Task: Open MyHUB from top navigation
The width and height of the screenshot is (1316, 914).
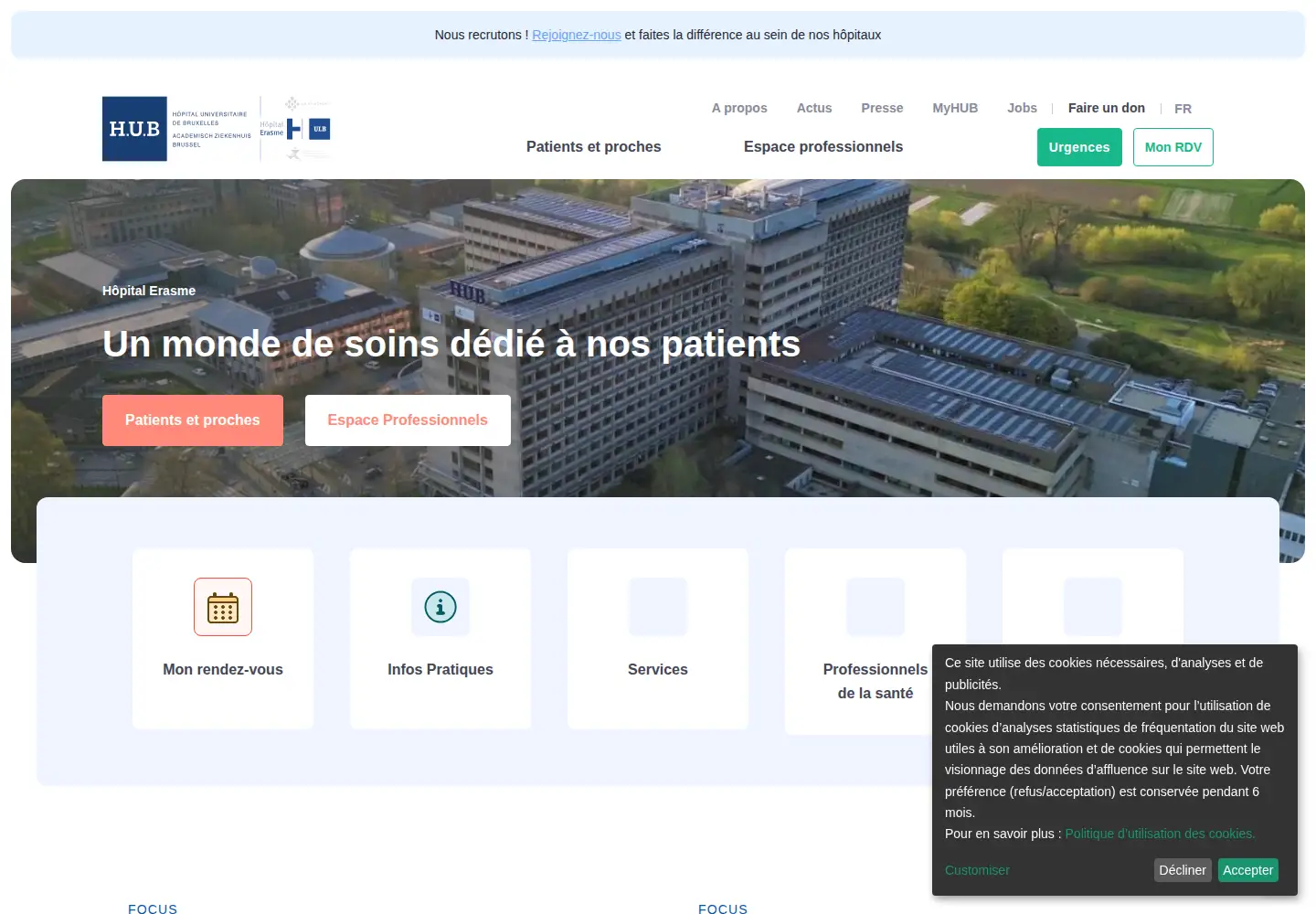Action: coord(955,108)
